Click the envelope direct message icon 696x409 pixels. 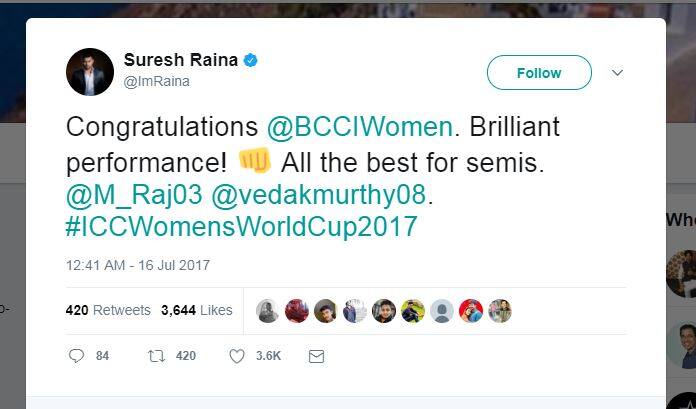click(316, 356)
